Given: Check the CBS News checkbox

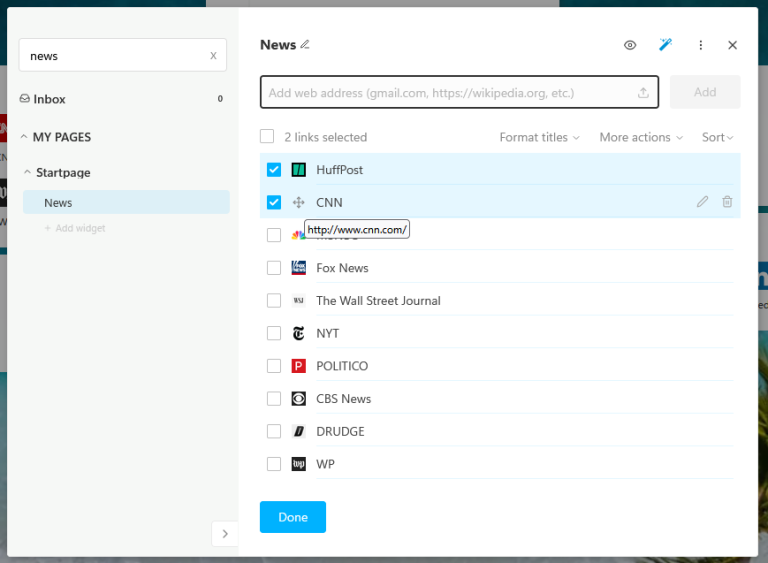Looking at the screenshot, I should [x=274, y=399].
